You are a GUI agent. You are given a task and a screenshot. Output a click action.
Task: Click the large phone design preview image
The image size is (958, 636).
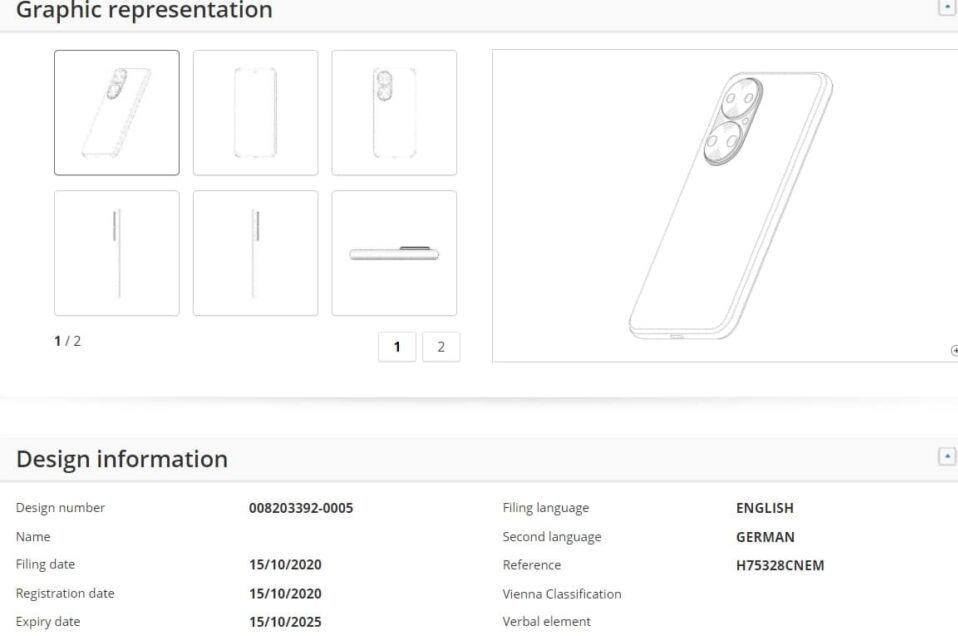click(x=725, y=206)
